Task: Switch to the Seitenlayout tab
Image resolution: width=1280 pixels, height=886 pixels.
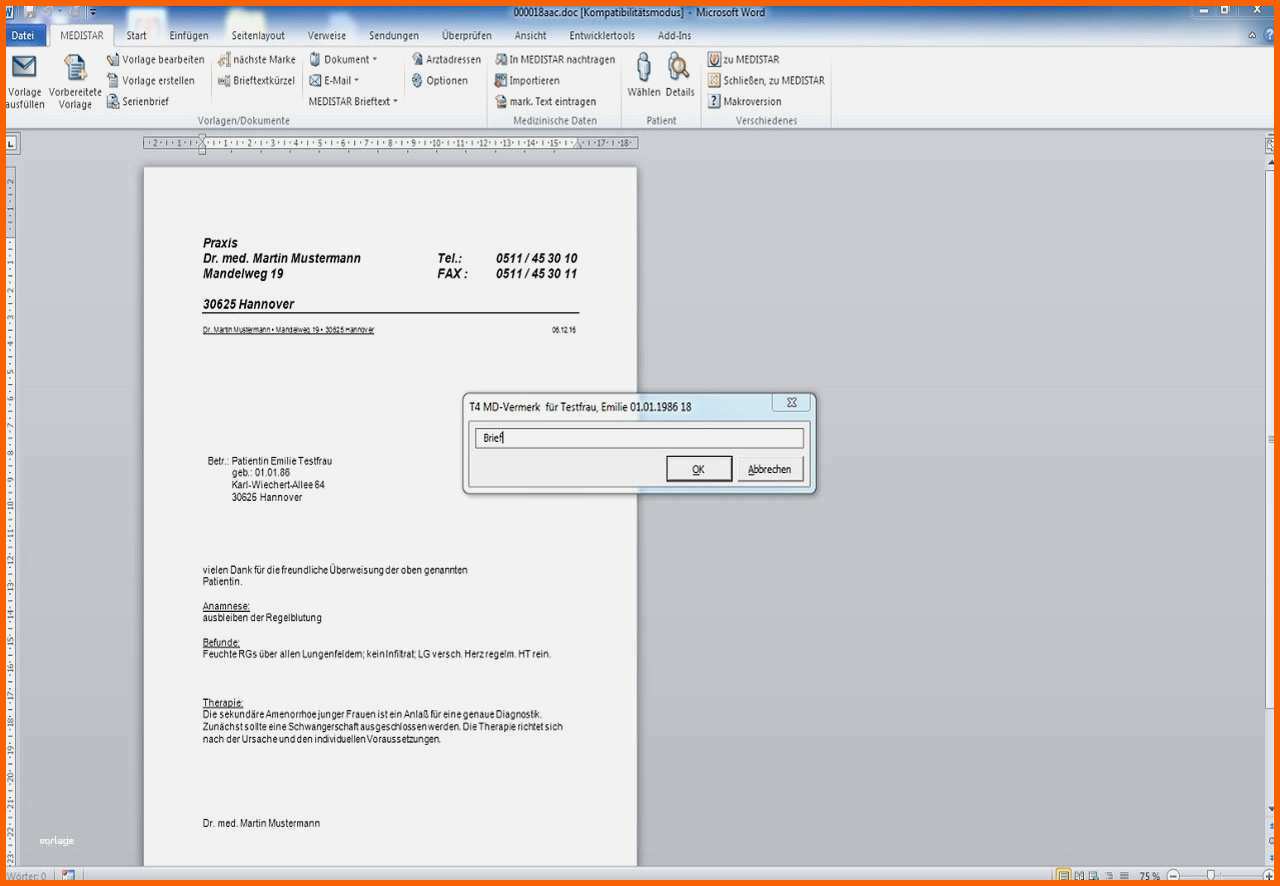Action: tap(258, 36)
